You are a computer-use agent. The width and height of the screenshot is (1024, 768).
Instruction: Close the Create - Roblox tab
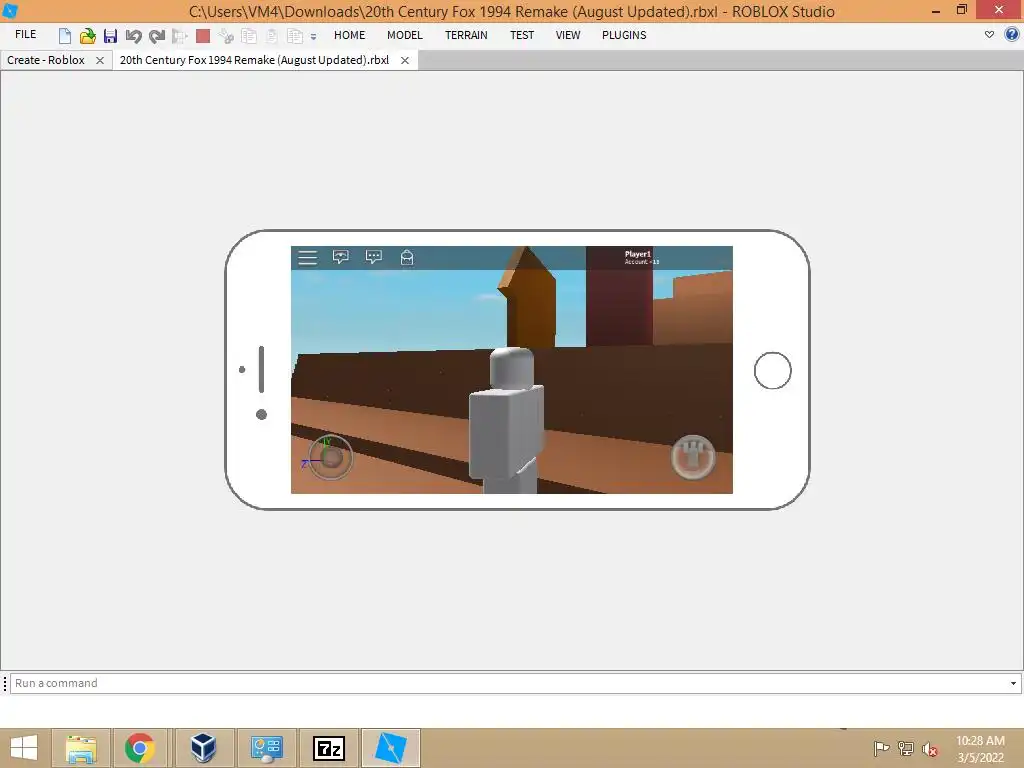[100, 60]
